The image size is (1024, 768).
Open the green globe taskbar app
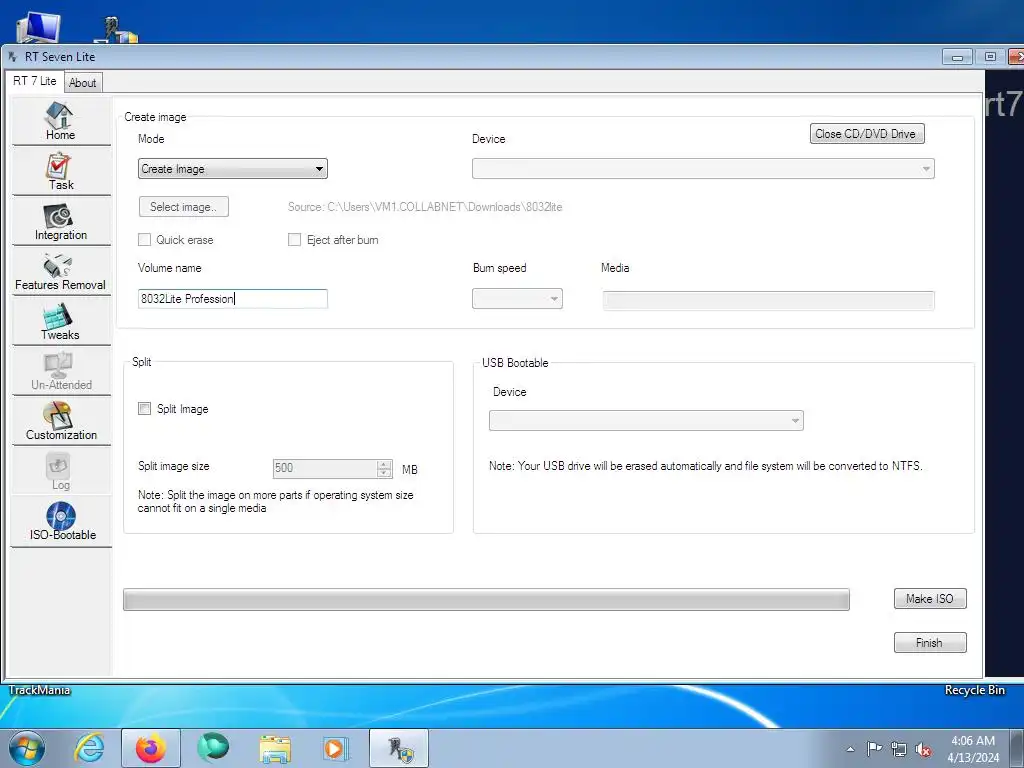(x=213, y=748)
